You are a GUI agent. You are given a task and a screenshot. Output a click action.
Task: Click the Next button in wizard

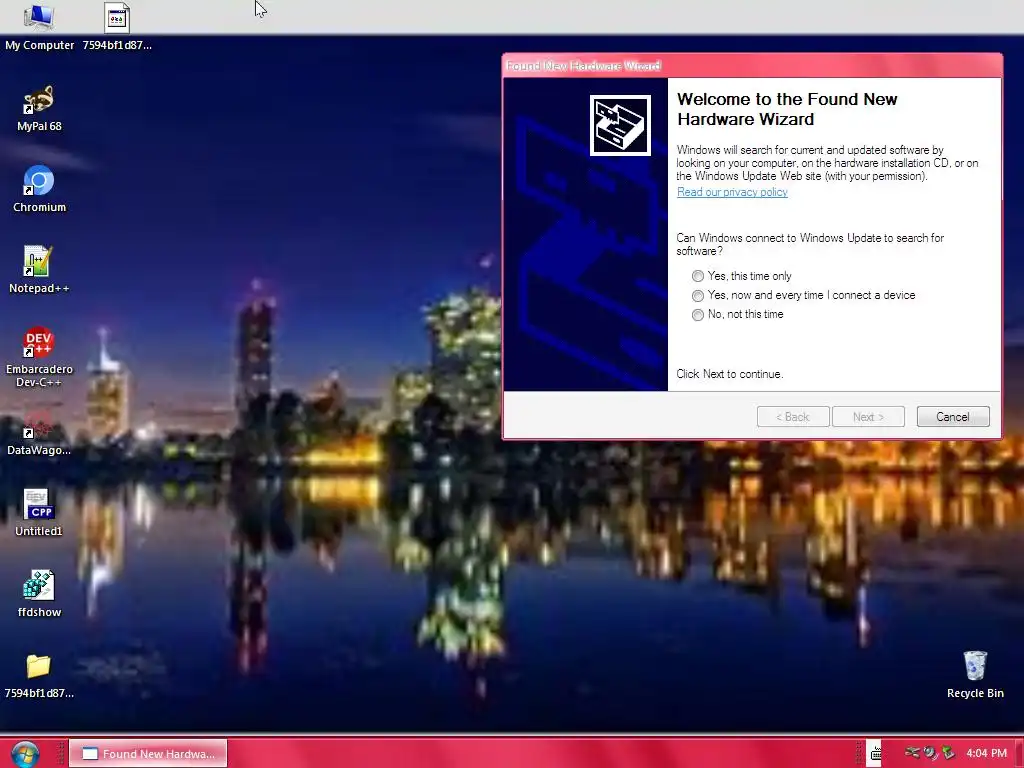tap(868, 417)
